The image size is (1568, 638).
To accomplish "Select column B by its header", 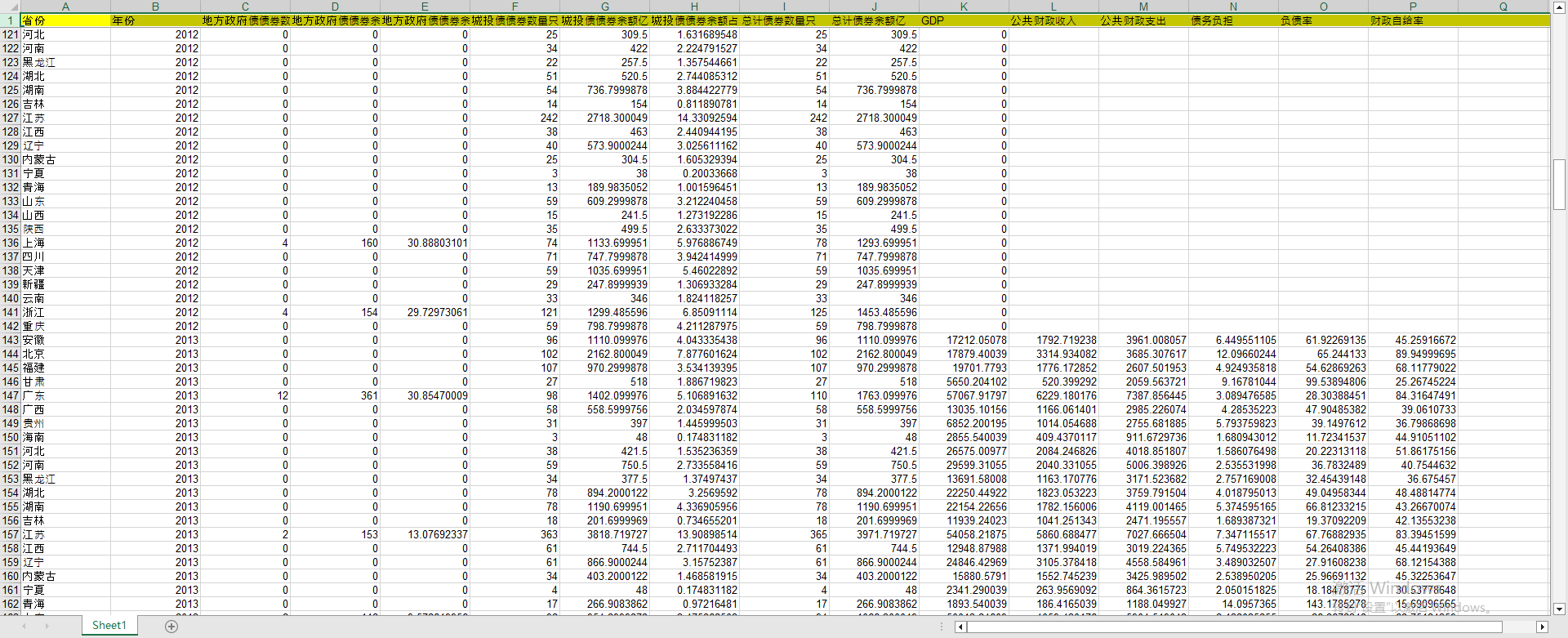I will (155, 7).
